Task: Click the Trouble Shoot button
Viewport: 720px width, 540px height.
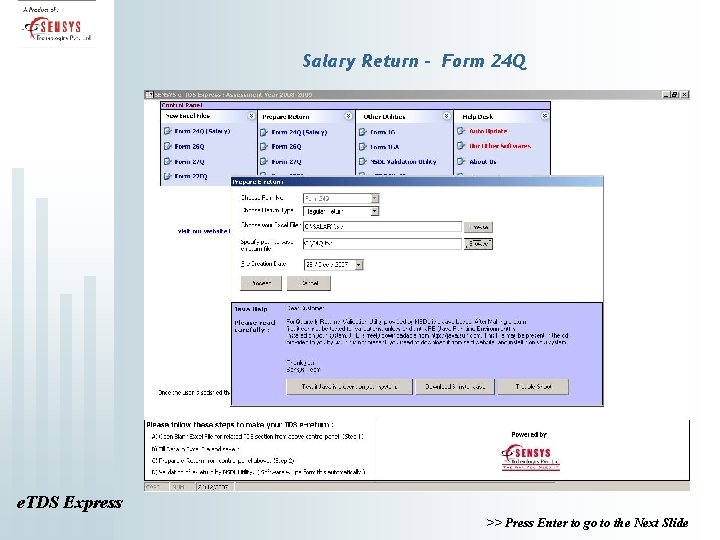Action: [533, 387]
